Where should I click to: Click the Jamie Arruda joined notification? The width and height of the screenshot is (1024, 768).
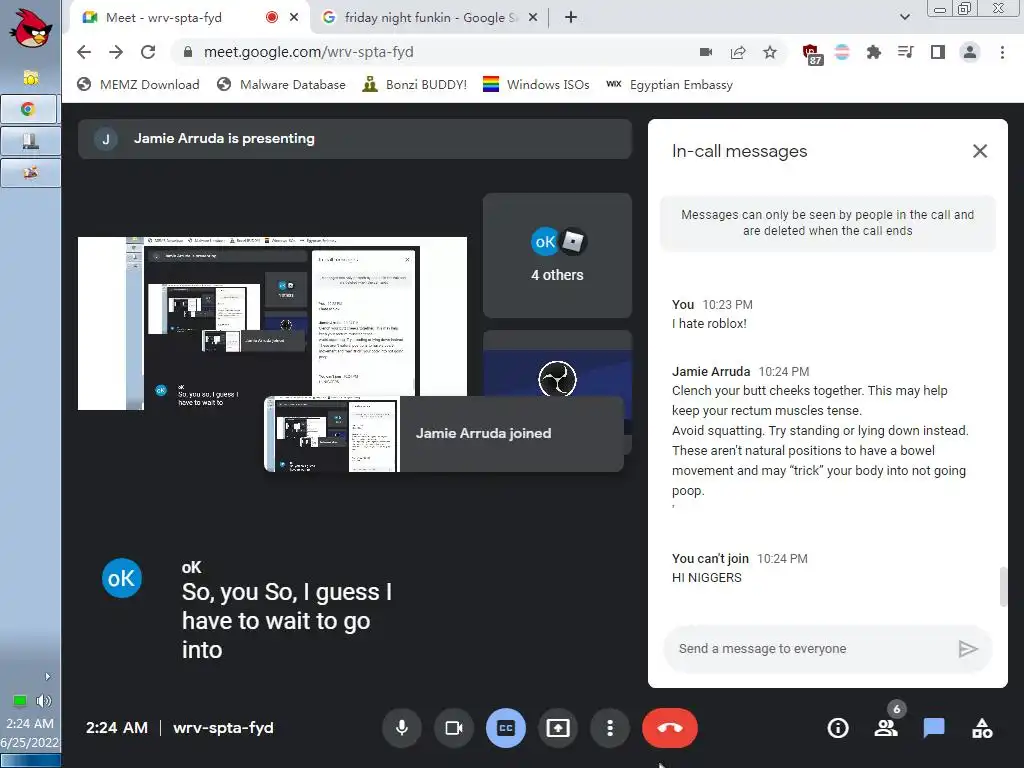click(x=444, y=434)
